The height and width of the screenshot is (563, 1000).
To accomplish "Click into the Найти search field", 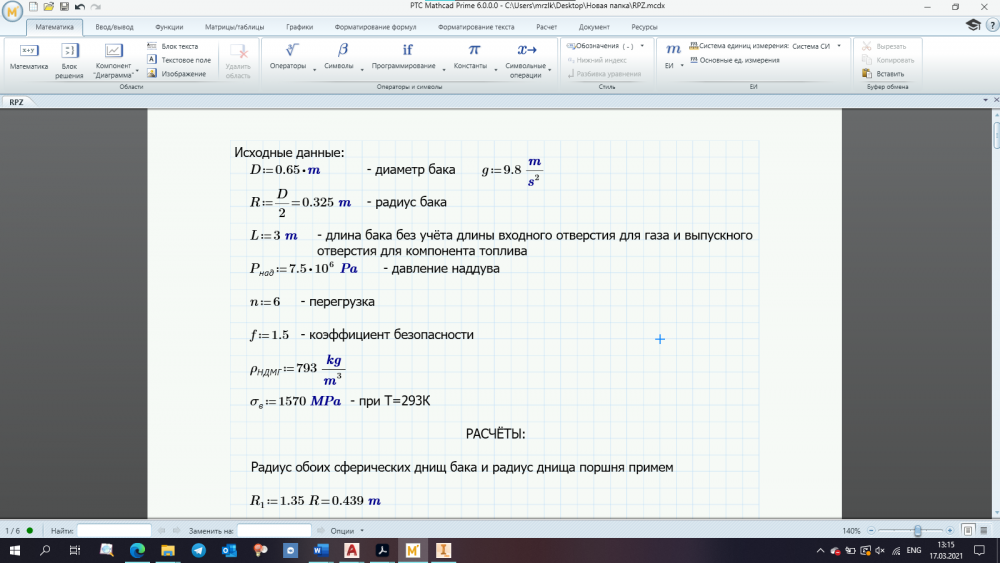I will [x=114, y=530].
